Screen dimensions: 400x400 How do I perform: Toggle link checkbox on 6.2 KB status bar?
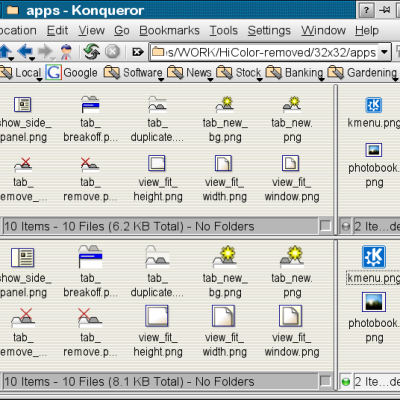[x=325, y=226]
